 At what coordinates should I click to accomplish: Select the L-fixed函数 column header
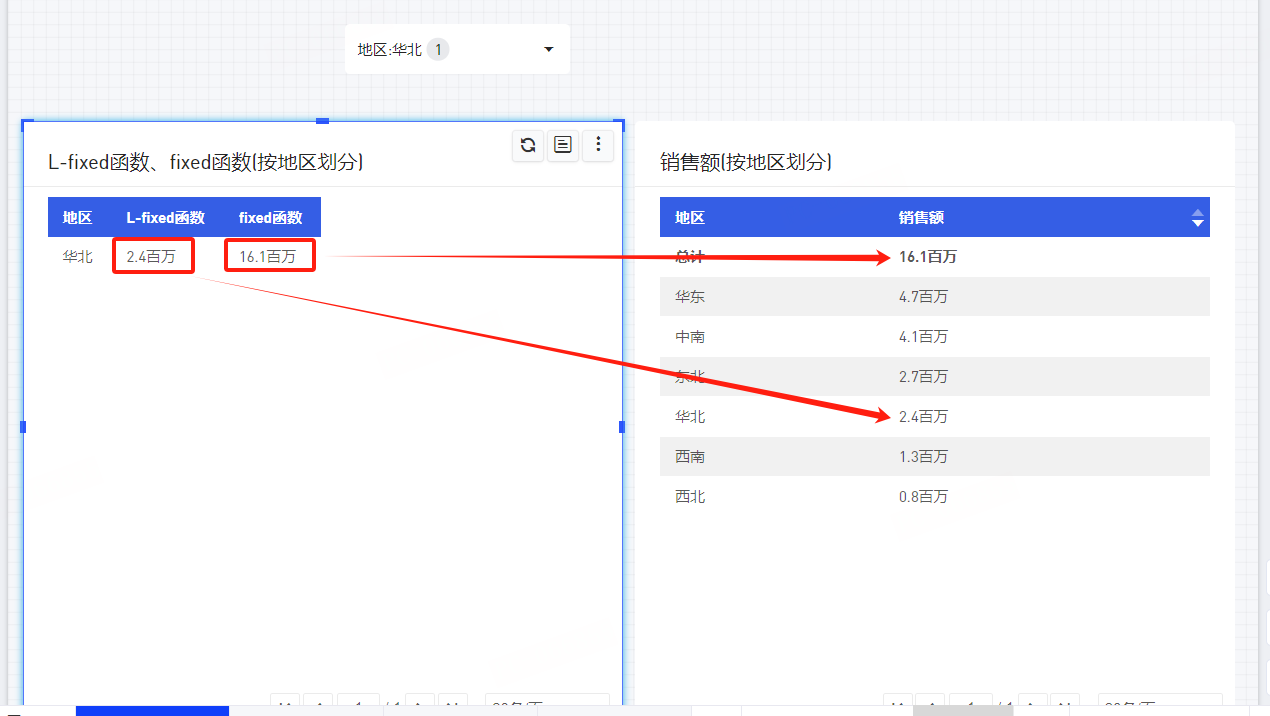click(165, 217)
